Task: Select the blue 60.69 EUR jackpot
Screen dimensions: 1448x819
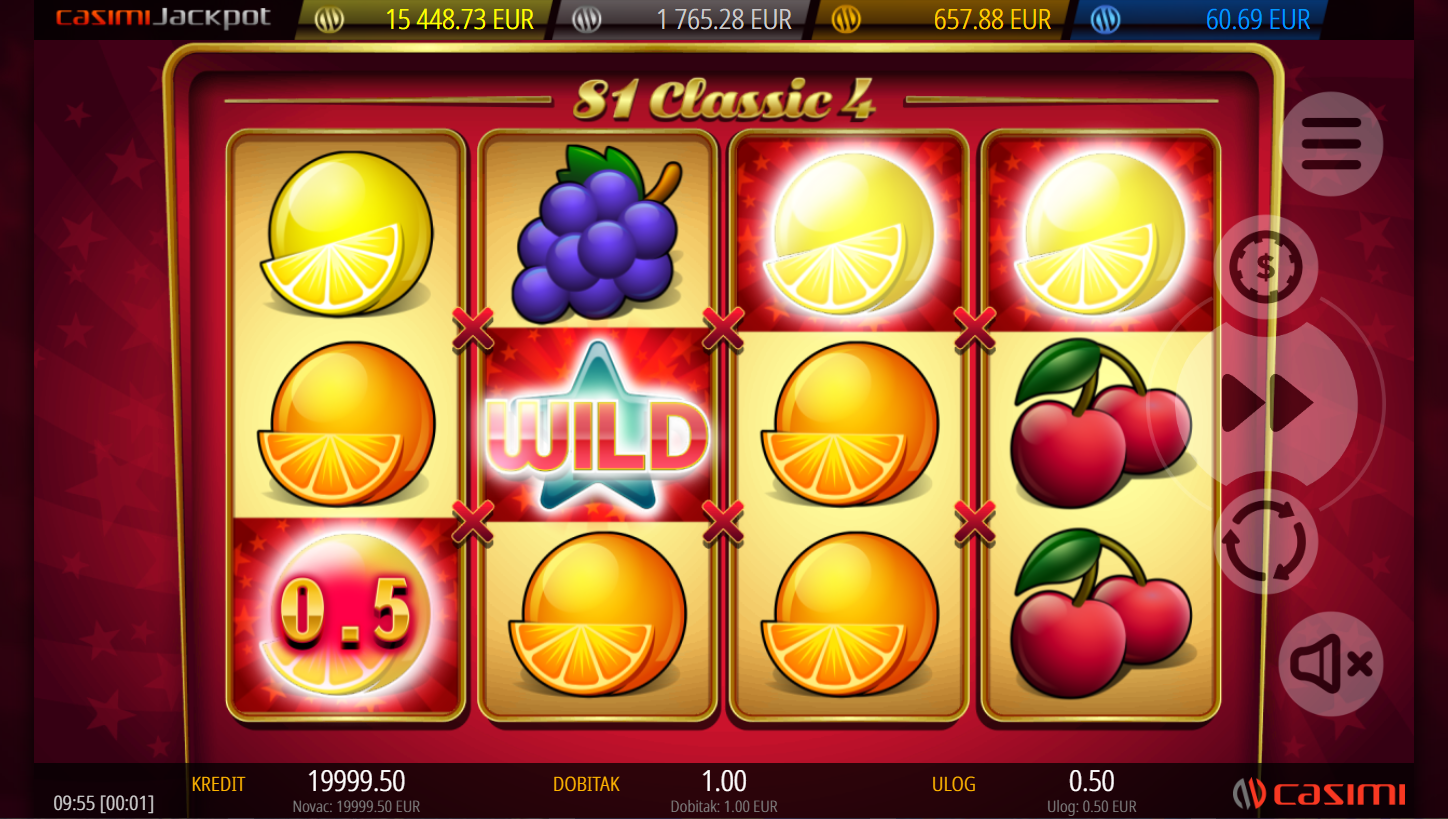Action: (x=1199, y=19)
